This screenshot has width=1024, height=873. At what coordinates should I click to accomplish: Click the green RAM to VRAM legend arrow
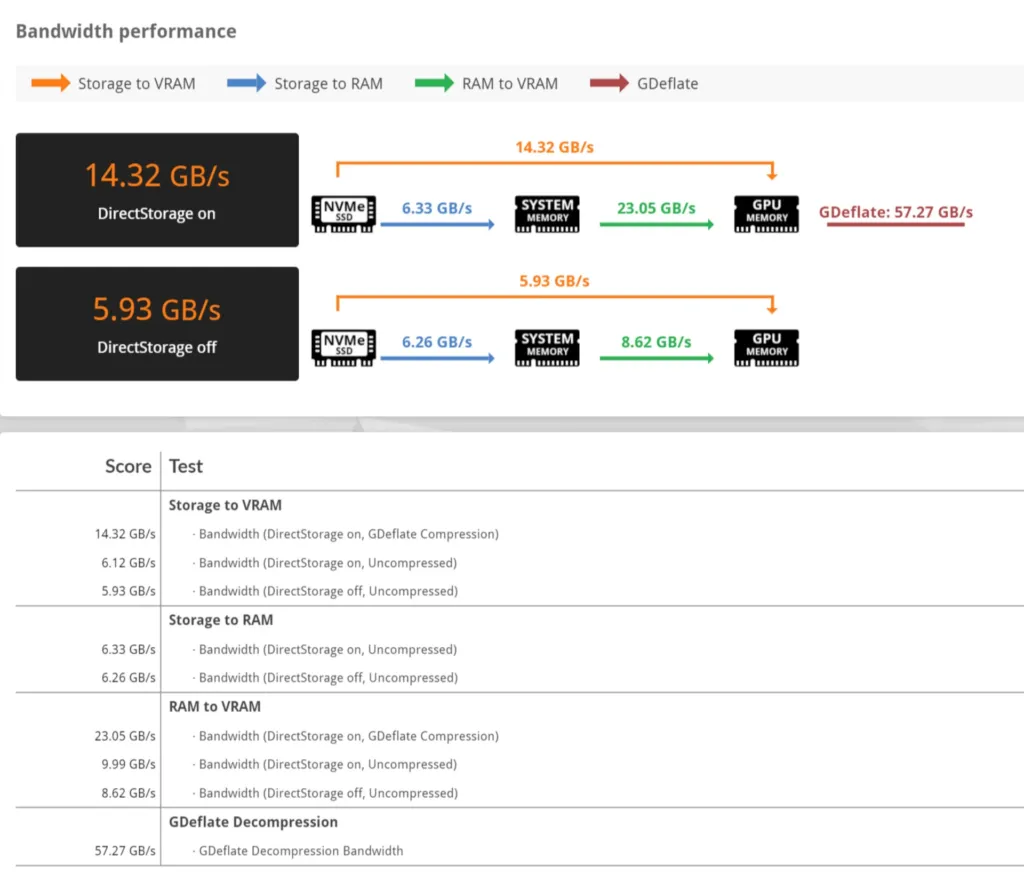pyautogui.click(x=434, y=83)
